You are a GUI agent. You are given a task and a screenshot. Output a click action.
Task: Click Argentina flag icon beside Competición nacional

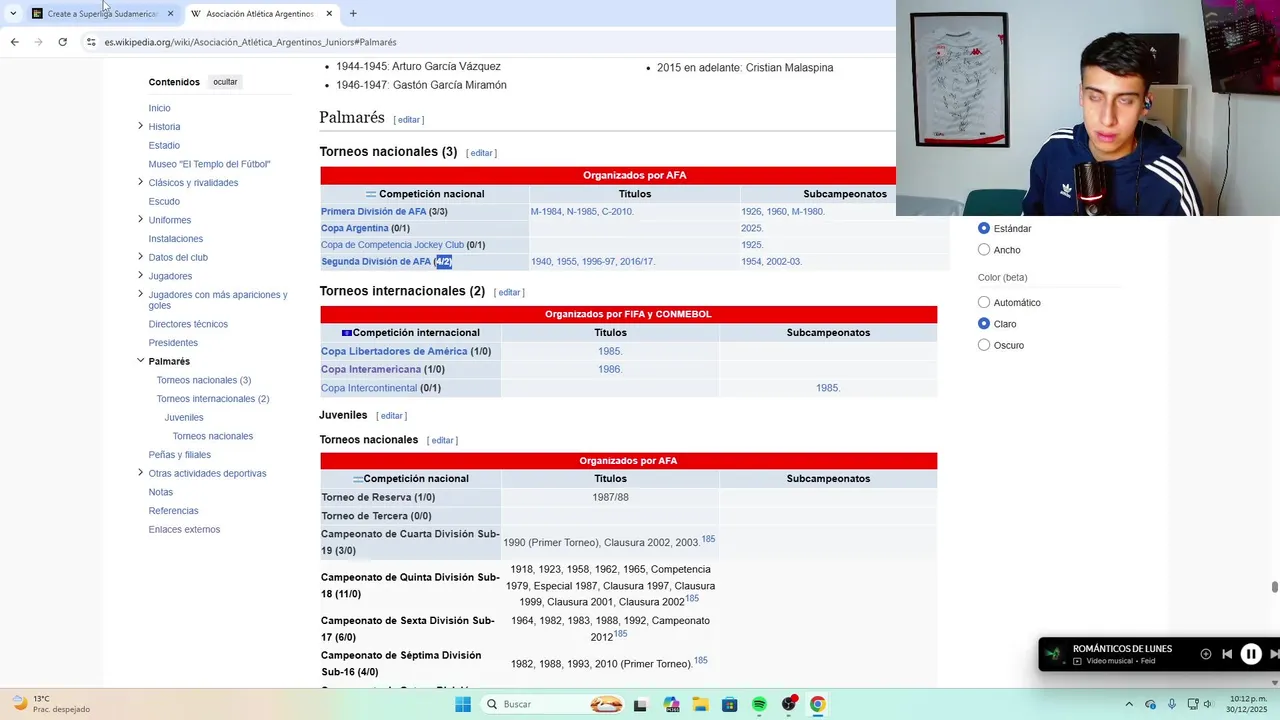tap(371, 194)
